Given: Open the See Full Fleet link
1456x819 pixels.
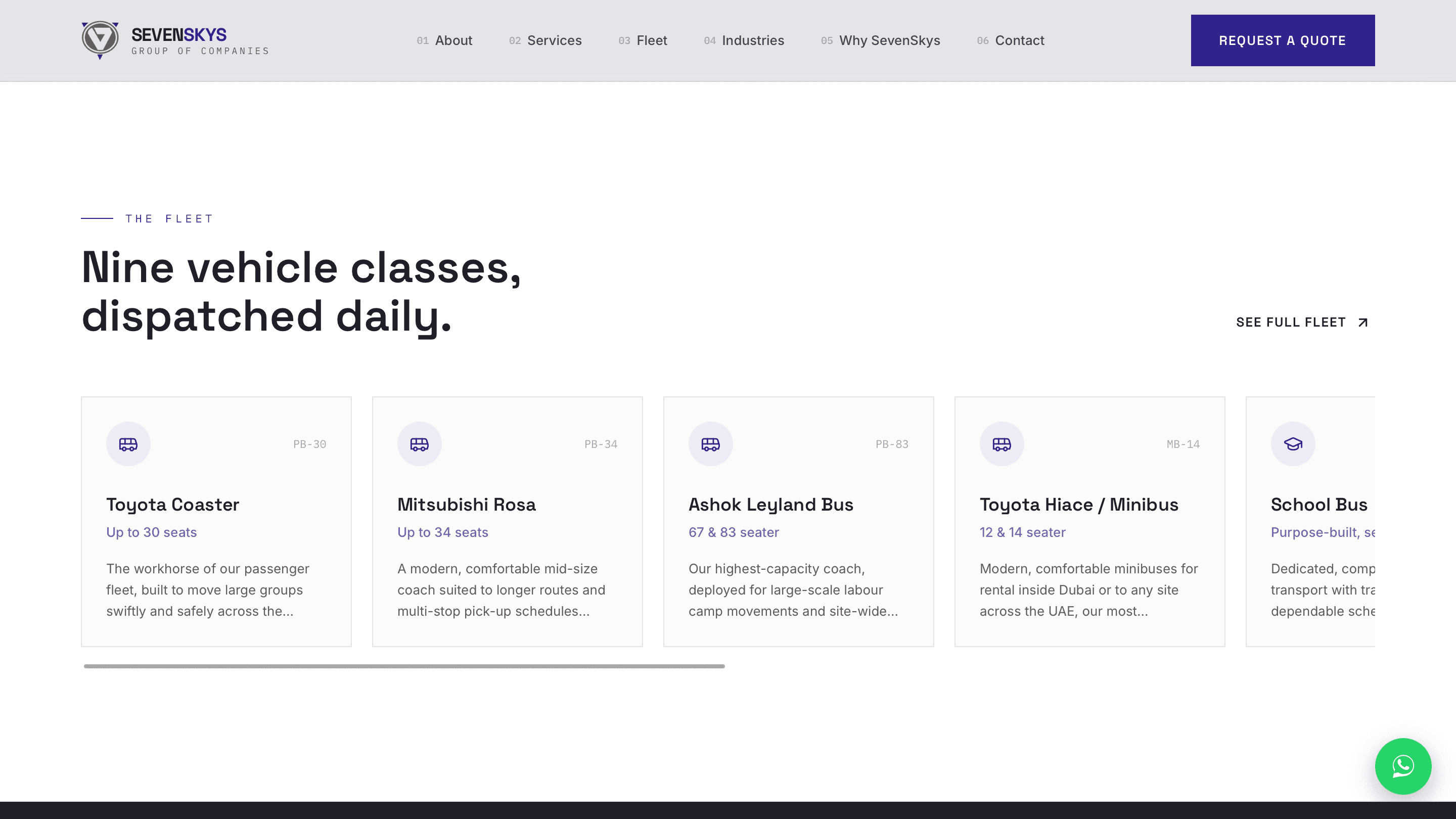Looking at the screenshot, I should [x=1302, y=322].
